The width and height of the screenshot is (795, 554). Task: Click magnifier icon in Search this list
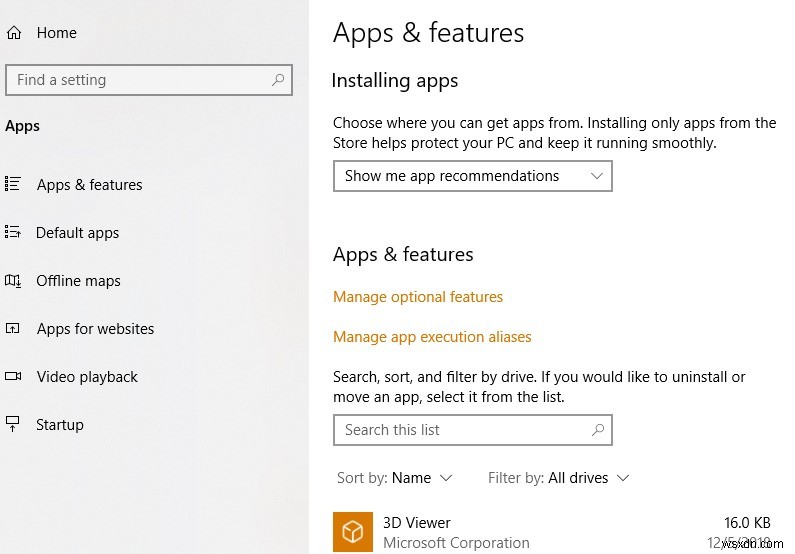pyautogui.click(x=598, y=430)
